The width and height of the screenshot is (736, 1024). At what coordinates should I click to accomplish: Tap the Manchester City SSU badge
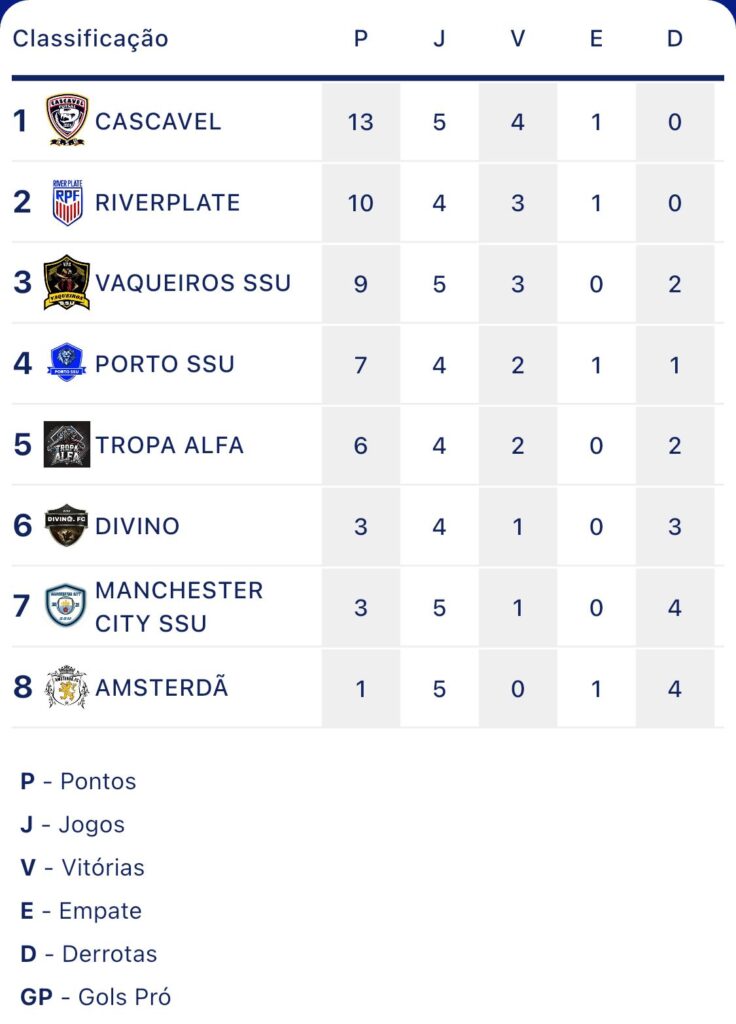pos(65,606)
